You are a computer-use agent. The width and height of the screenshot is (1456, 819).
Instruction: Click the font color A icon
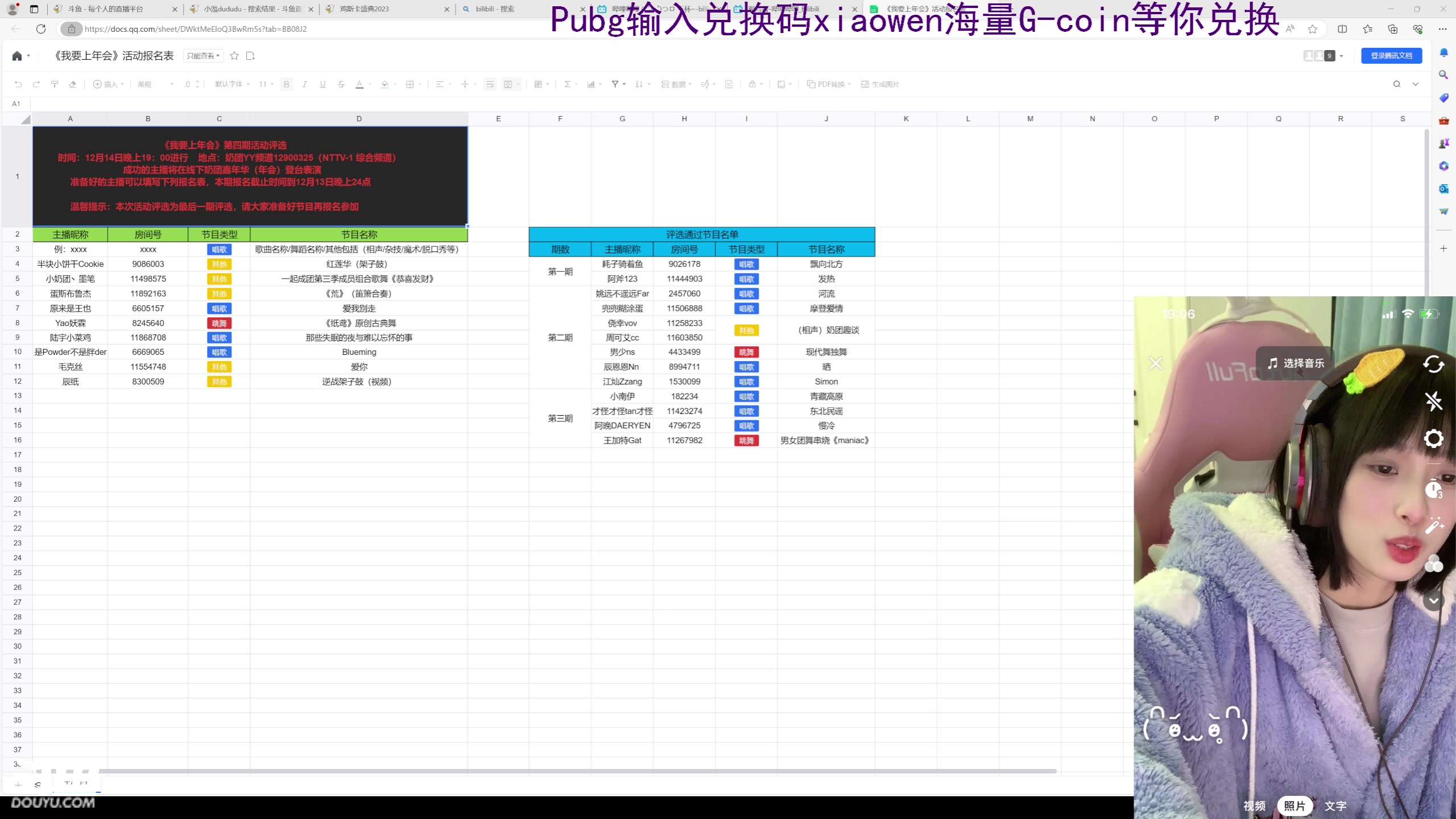click(x=359, y=84)
